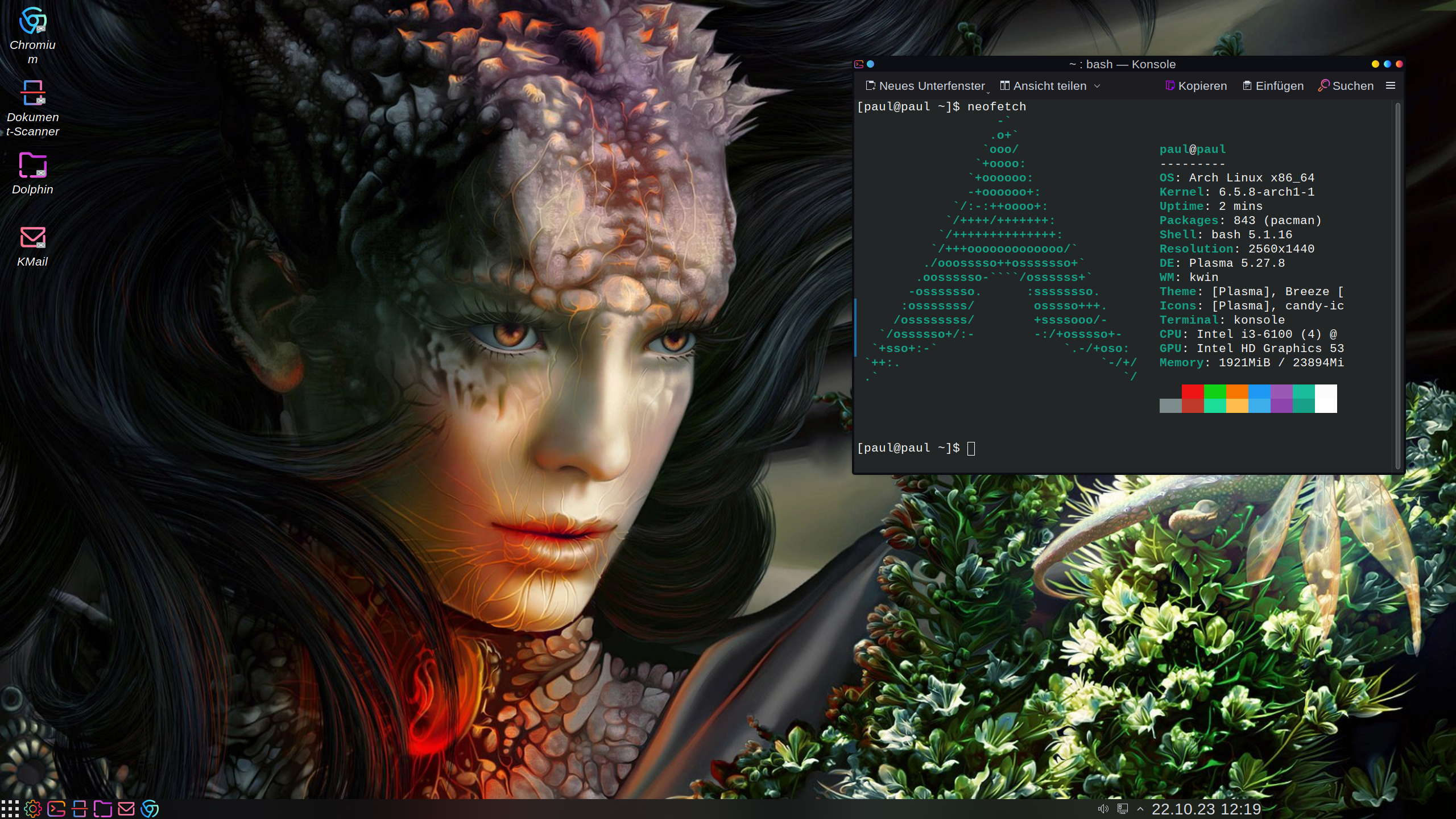Launch System Settings gear from taskbar

(33, 808)
